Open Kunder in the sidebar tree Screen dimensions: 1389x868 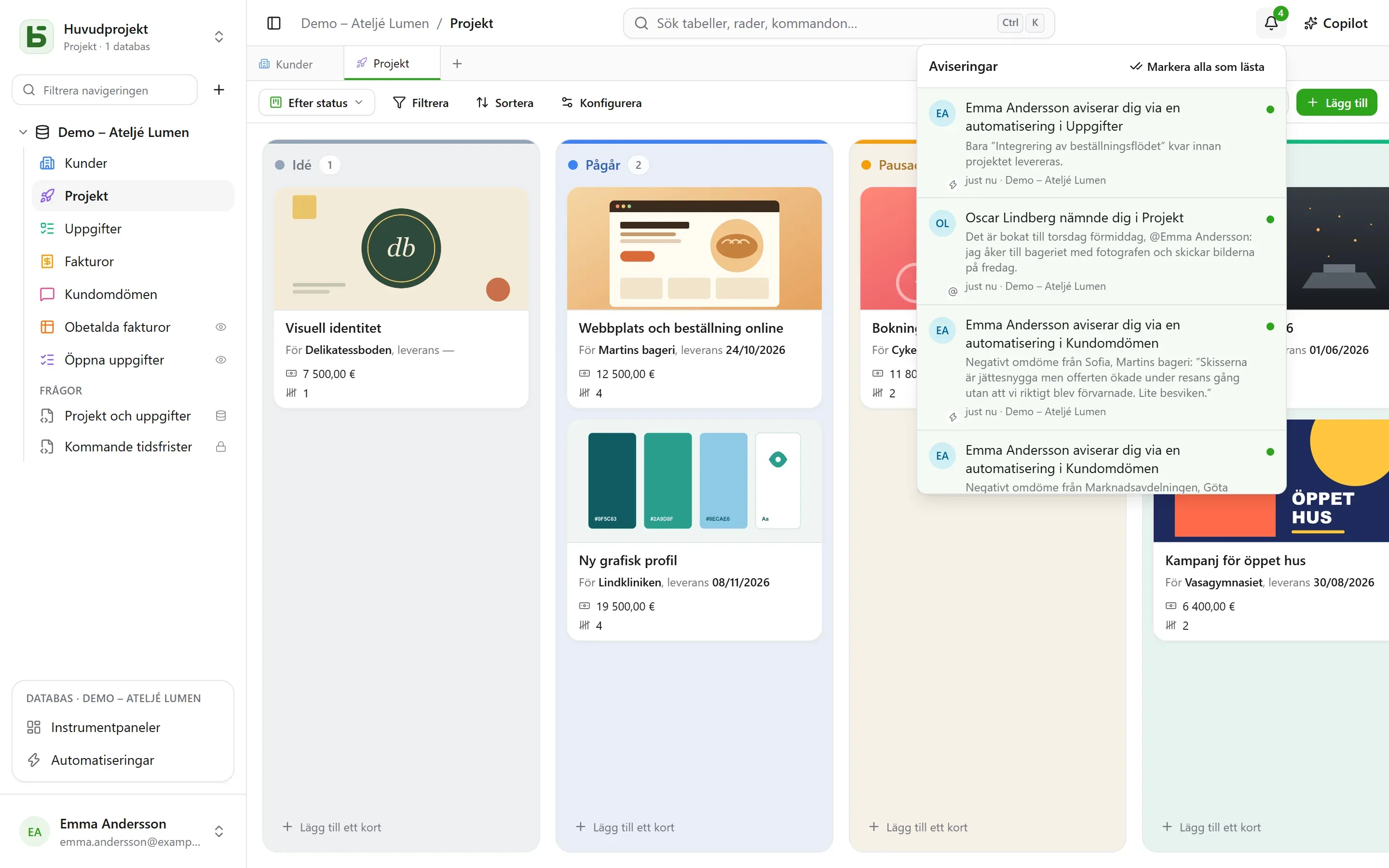tap(133, 163)
